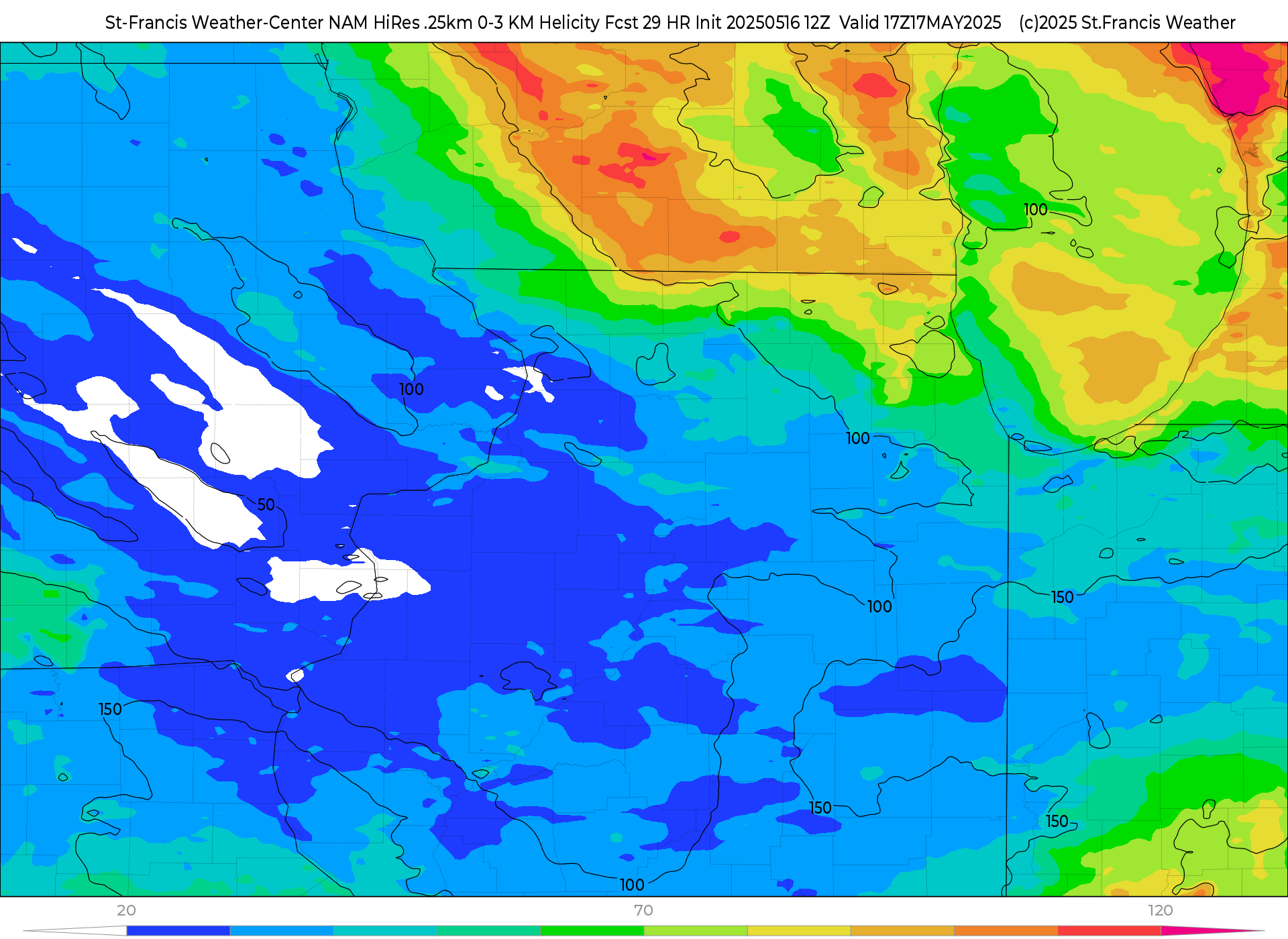Click 'Fcst 29 HR' in the title

tap(647, 23)
